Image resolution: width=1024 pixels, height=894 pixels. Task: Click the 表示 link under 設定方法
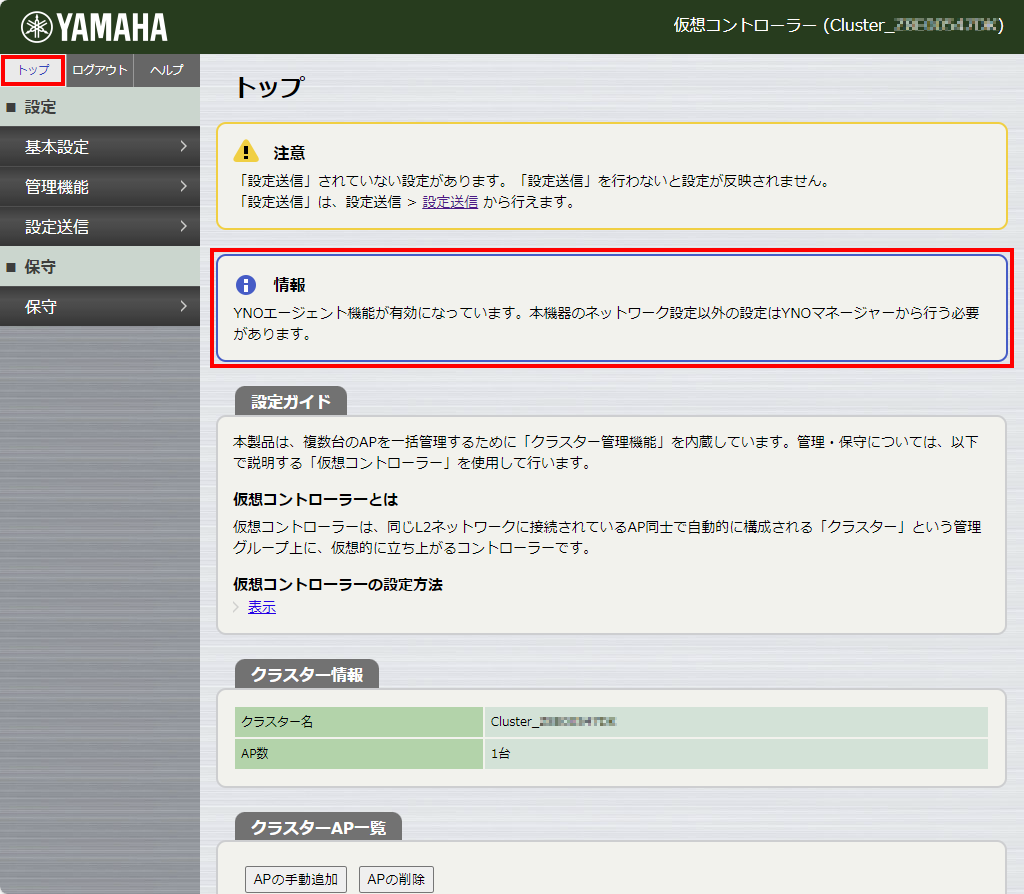[x=262, y=607]
